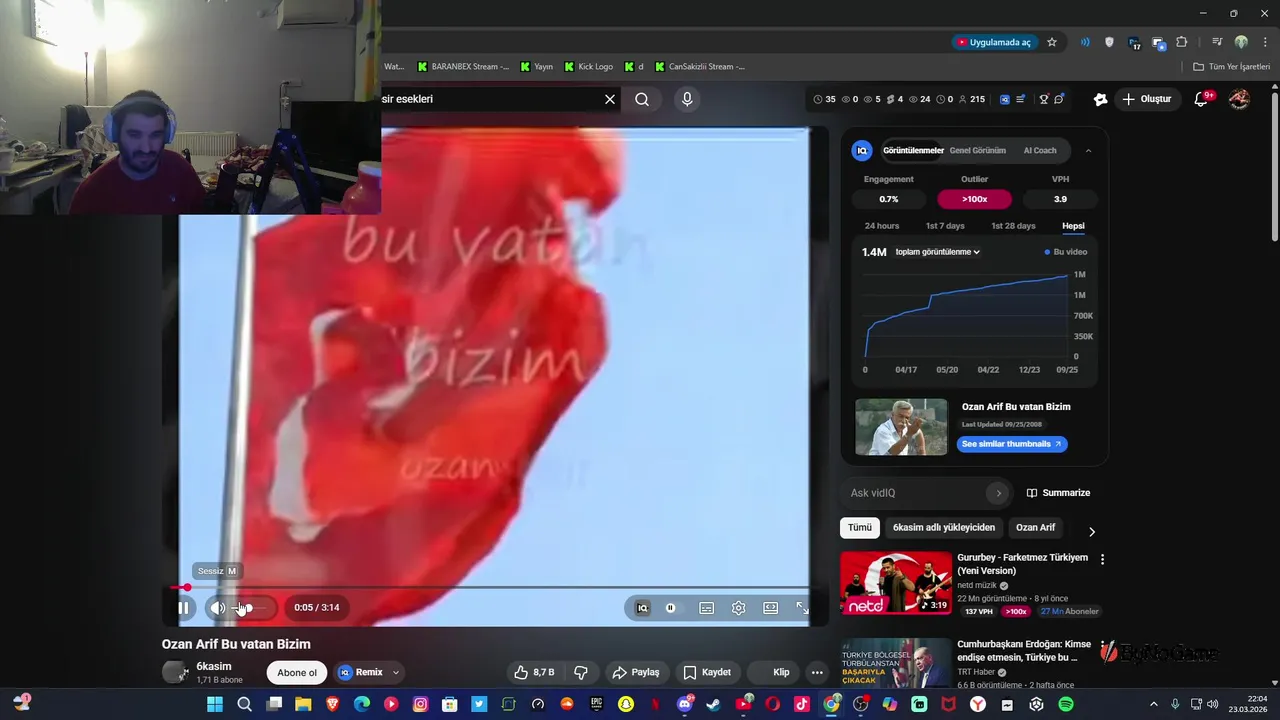1280x720 pixels.
Task: Select the Görüntülenmeler tab in vidIQ panel
Action: [913, 150]
